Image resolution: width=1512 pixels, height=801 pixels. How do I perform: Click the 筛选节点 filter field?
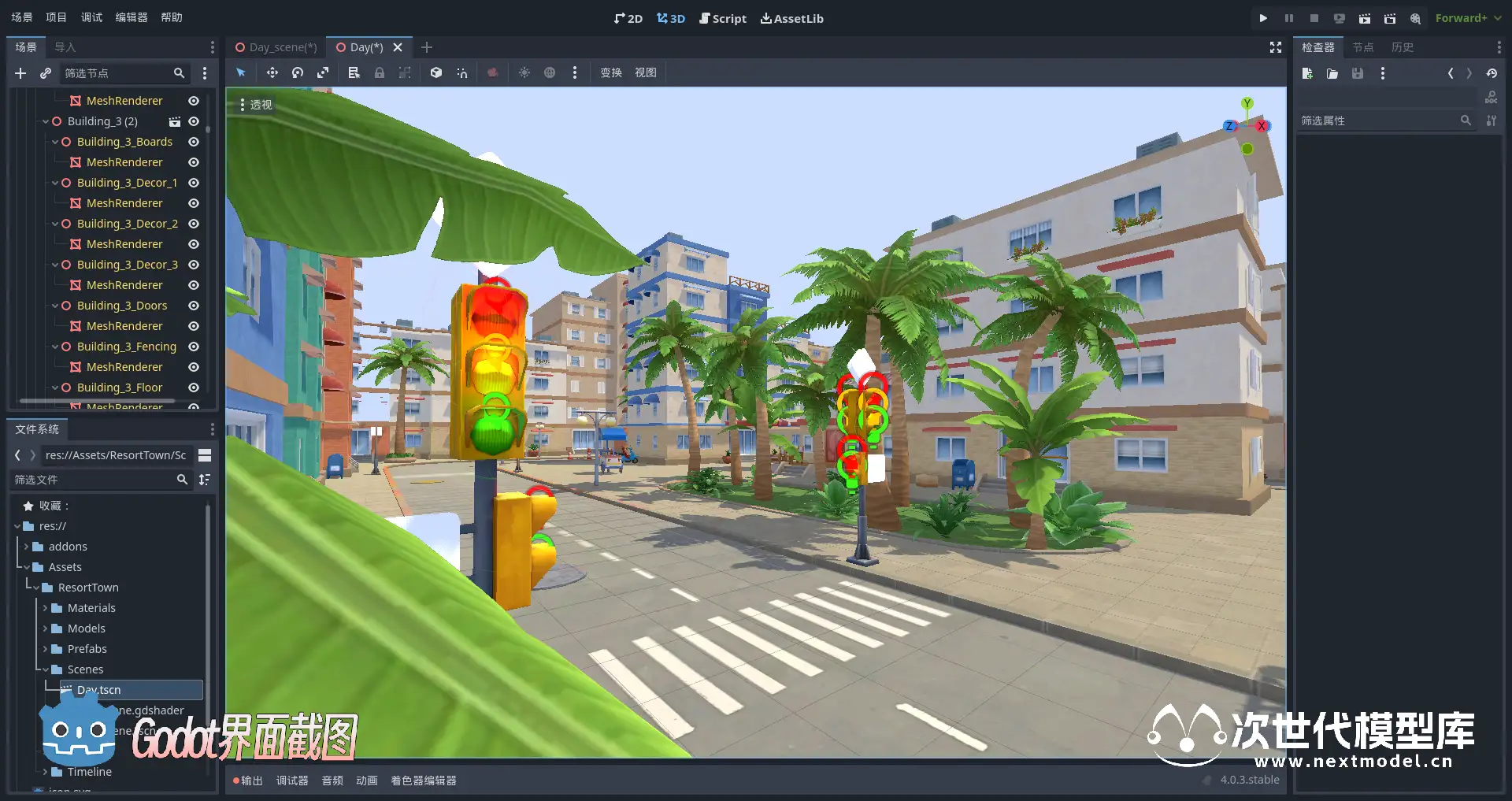click(x=117, y=73)
